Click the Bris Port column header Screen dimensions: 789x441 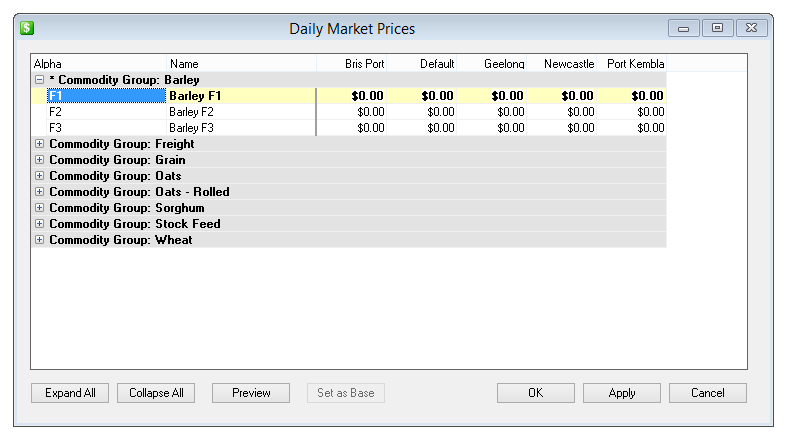tap(352, 64)
